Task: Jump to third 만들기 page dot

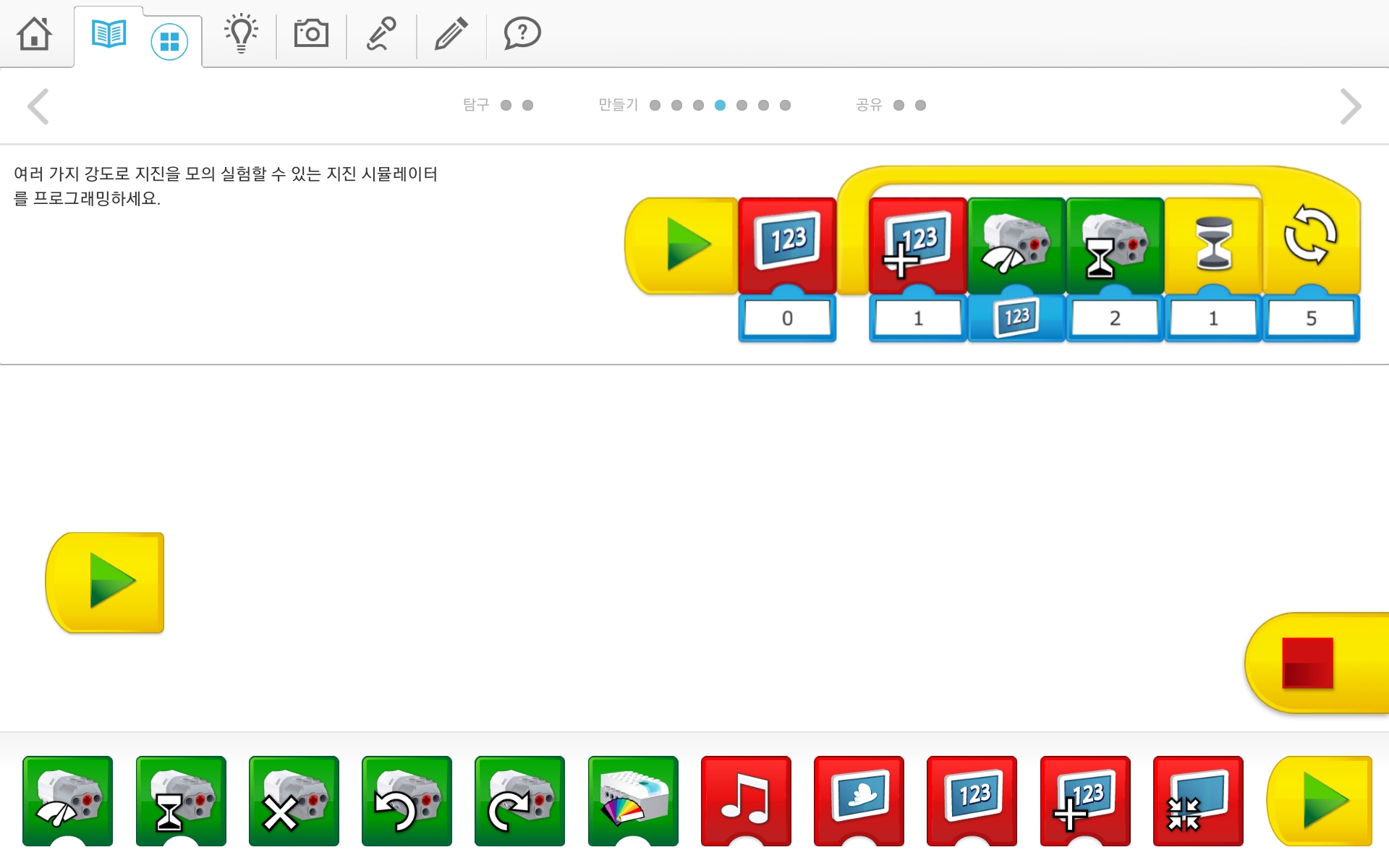Action: 698,106
